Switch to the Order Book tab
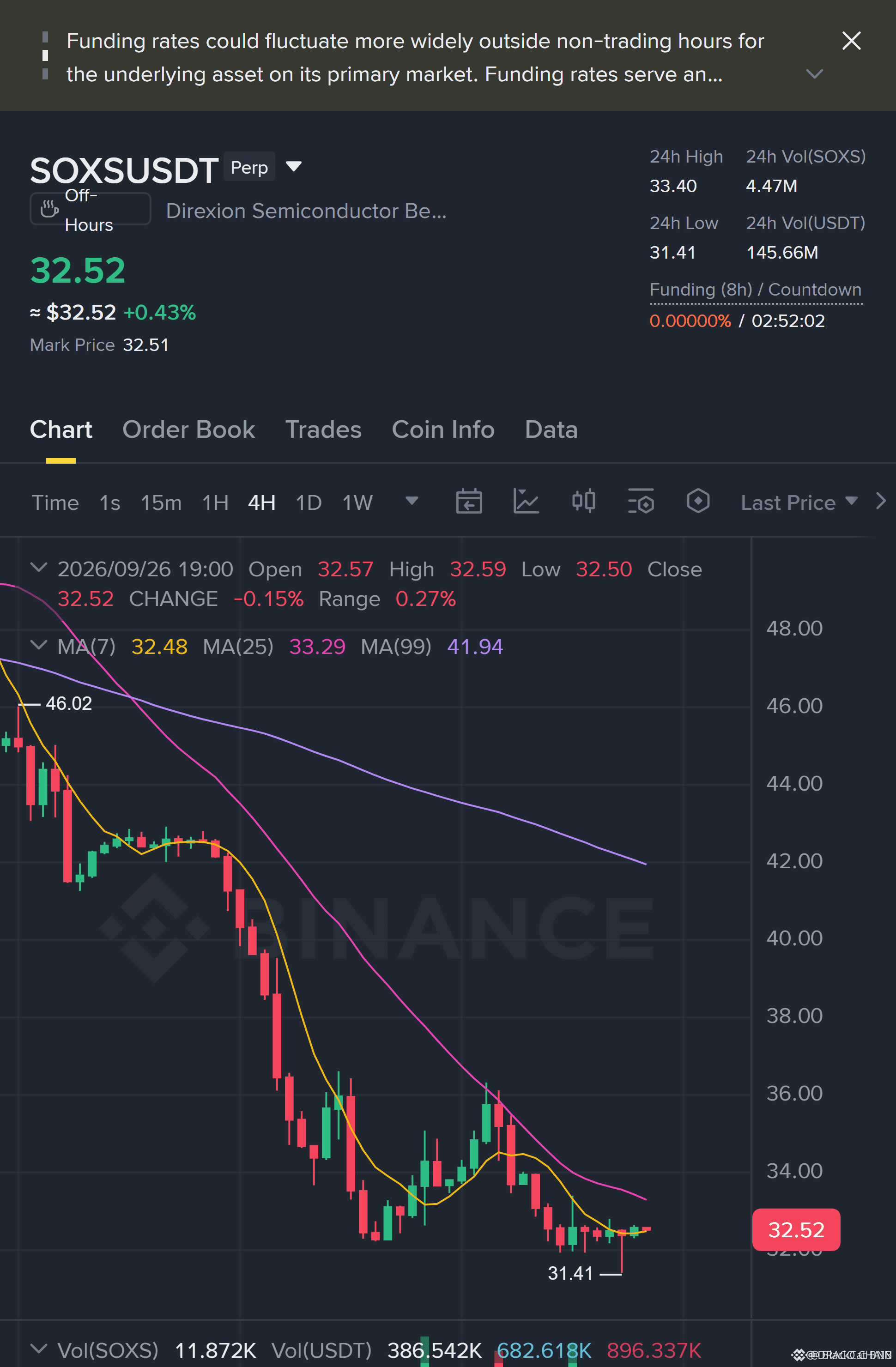896x1367 pixels. pos(188,429)
